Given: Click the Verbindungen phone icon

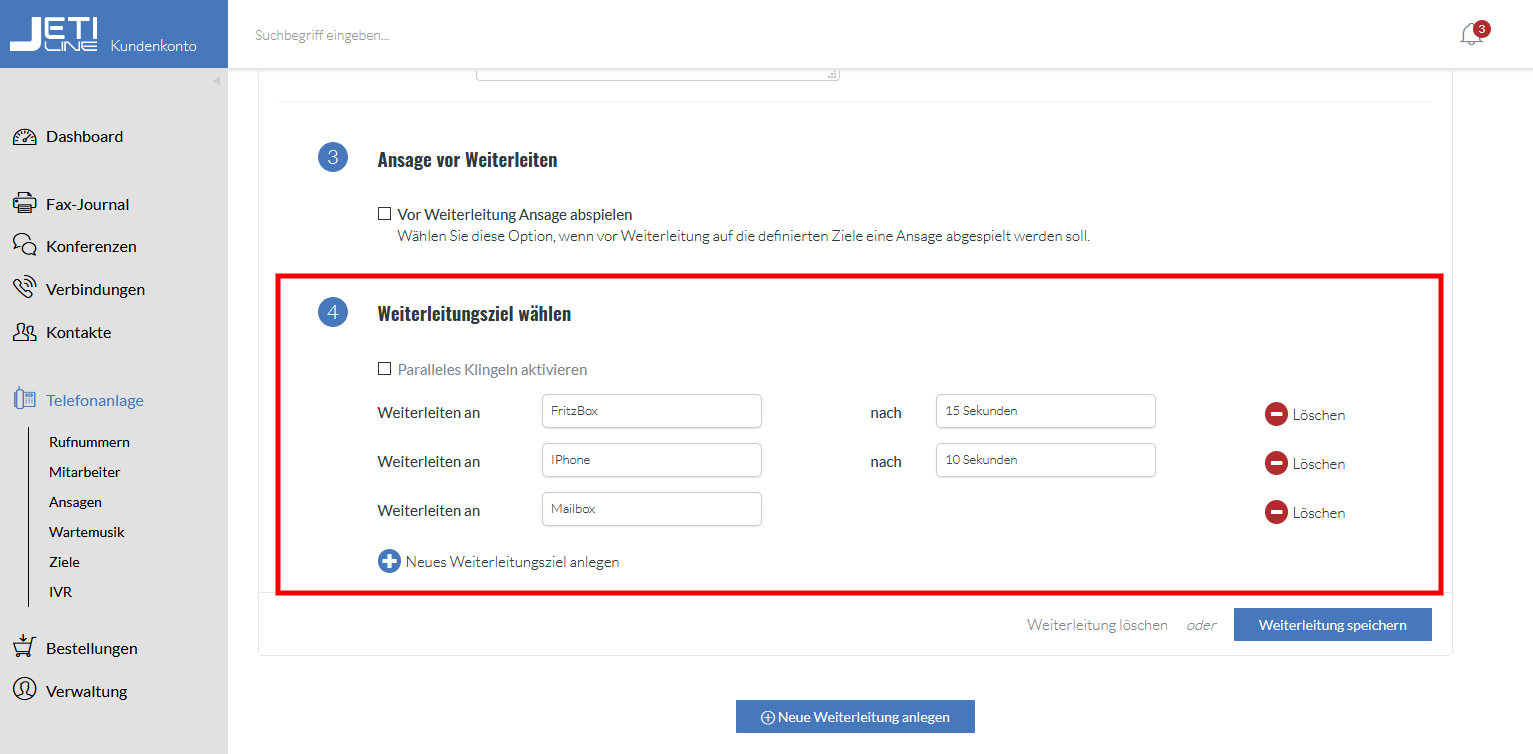Looking at the screenshot, I should (x=25, y=289).
